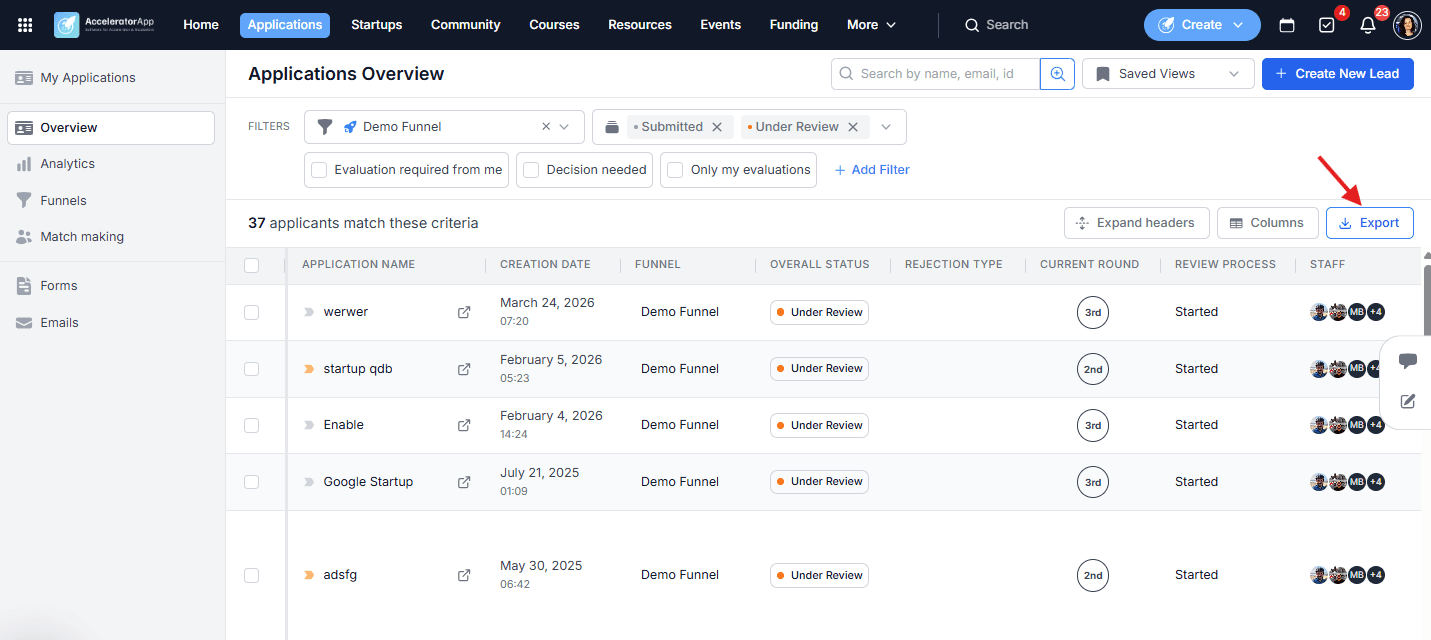The image size is (1431, 640).
Task: Expand the Saved Views dropdown
Action: [1168, 74]
